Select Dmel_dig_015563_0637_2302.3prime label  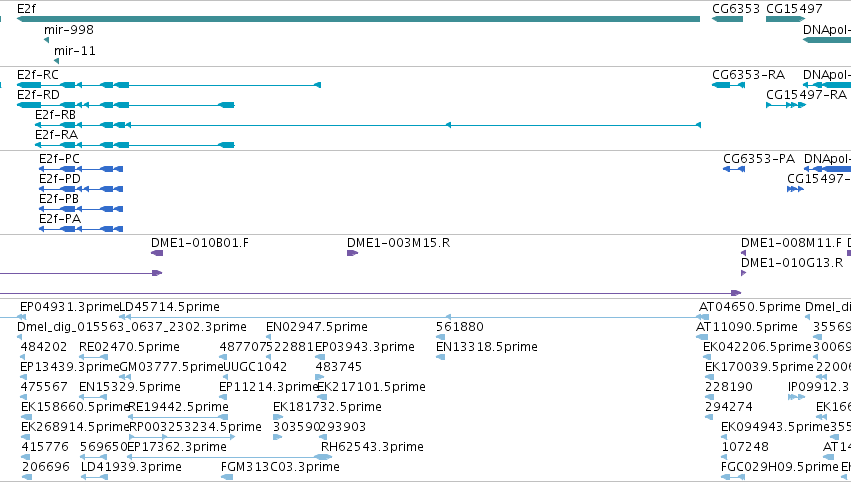(132, 327)
